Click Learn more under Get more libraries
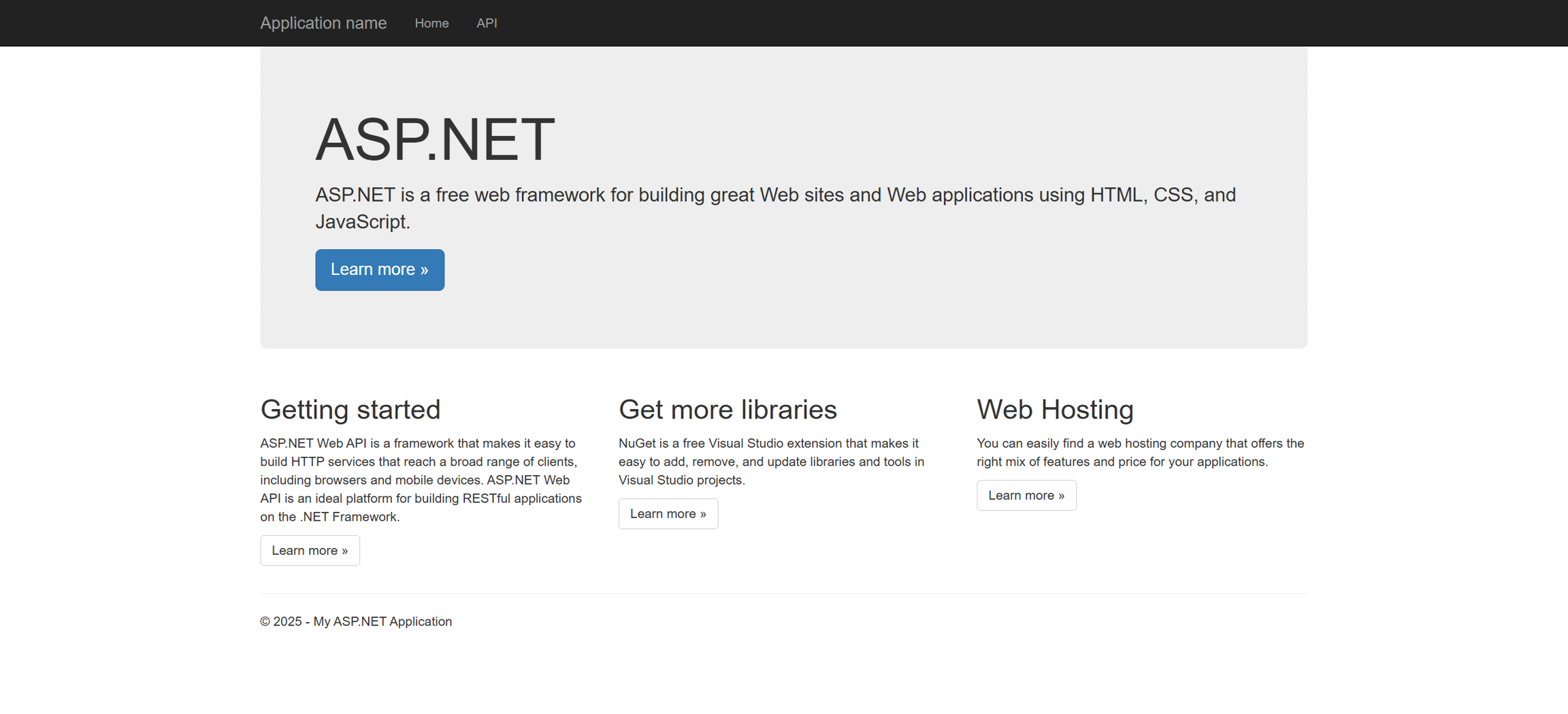The image size is (1568, 714). (668, 513)
